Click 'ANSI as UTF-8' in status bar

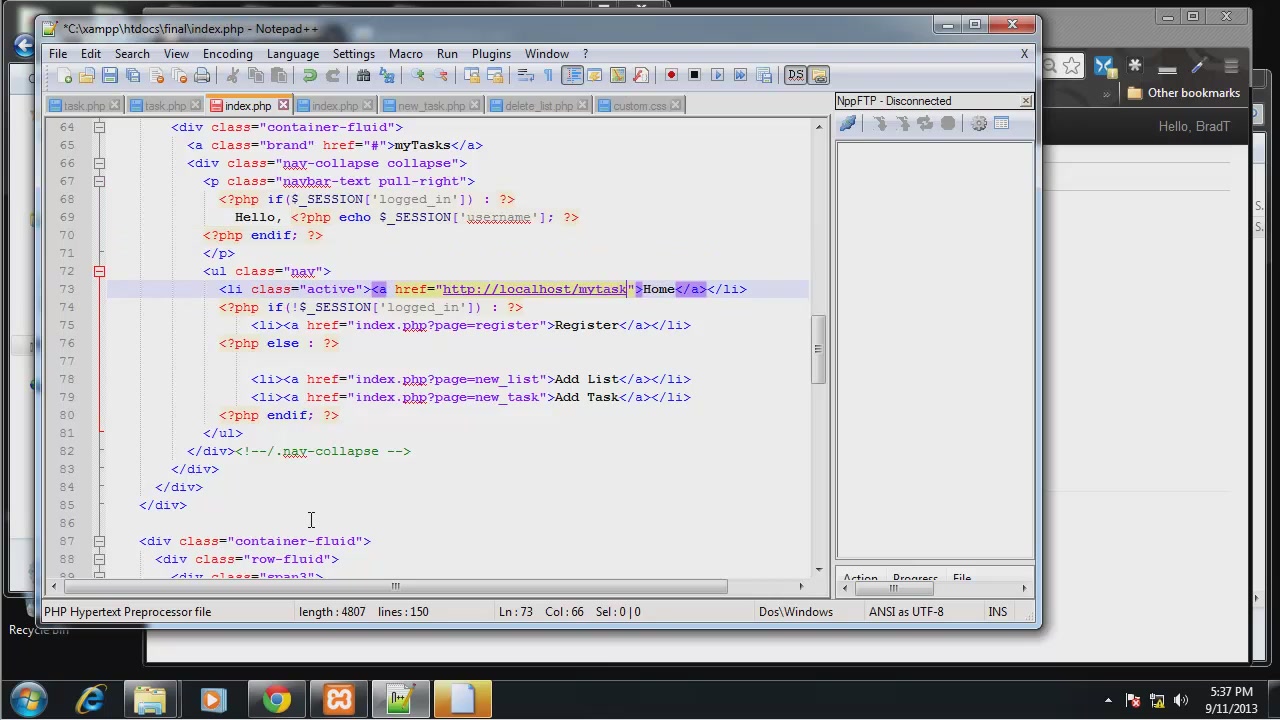click(906, 611)
